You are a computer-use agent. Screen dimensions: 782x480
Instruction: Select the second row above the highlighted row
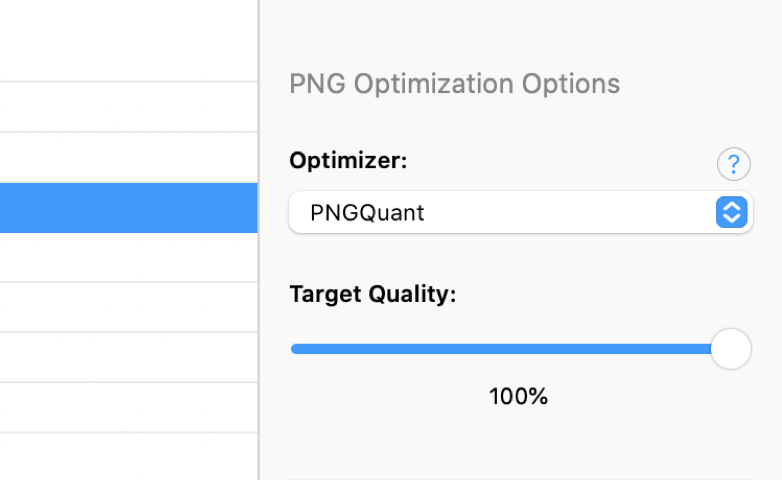129,107
